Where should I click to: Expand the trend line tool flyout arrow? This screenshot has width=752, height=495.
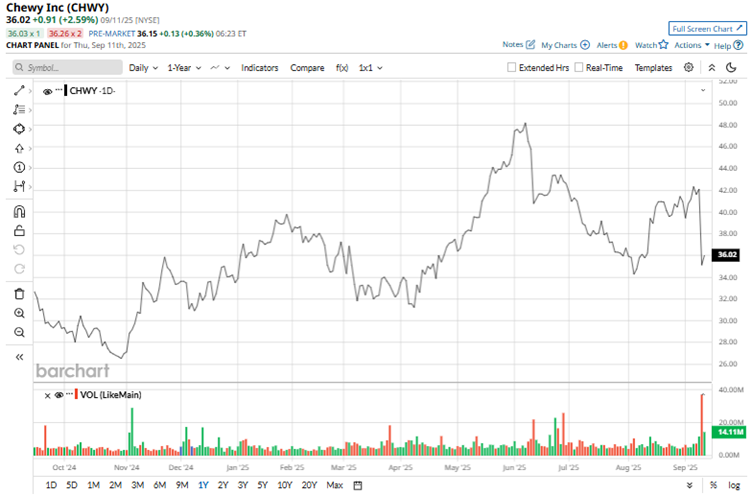[x=30, y=91]
